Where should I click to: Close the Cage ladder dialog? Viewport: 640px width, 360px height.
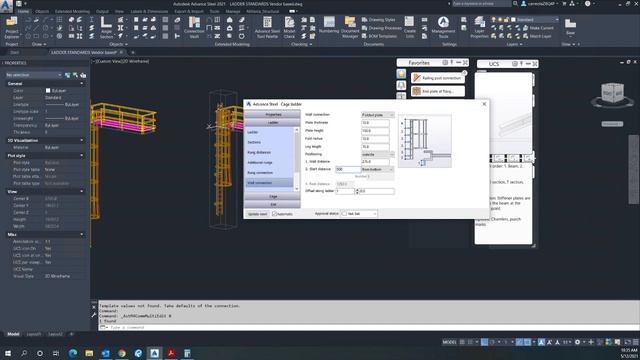(484, 104)
